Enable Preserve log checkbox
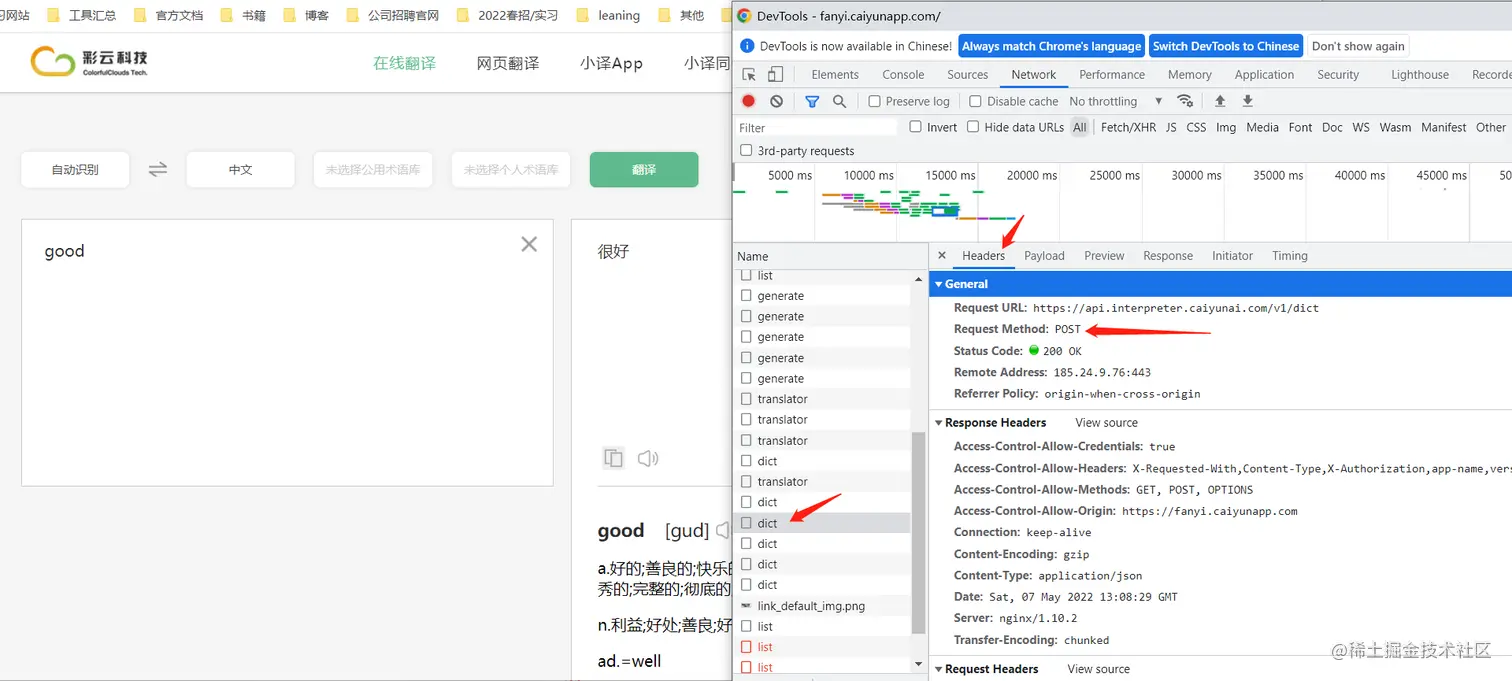1512x681 pixels. (874, 101)
